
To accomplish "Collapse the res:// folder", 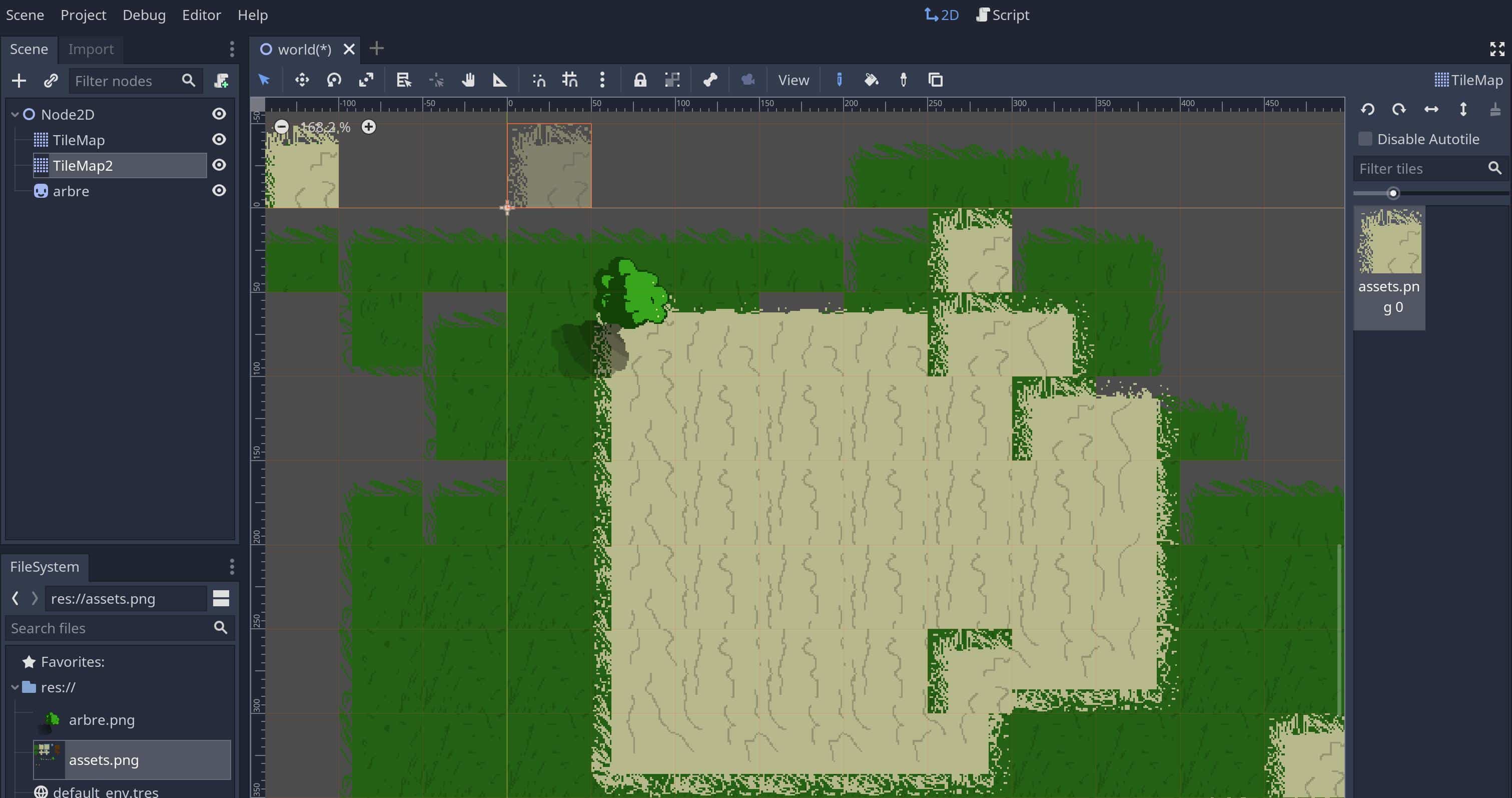I will (x=16, y=687).
